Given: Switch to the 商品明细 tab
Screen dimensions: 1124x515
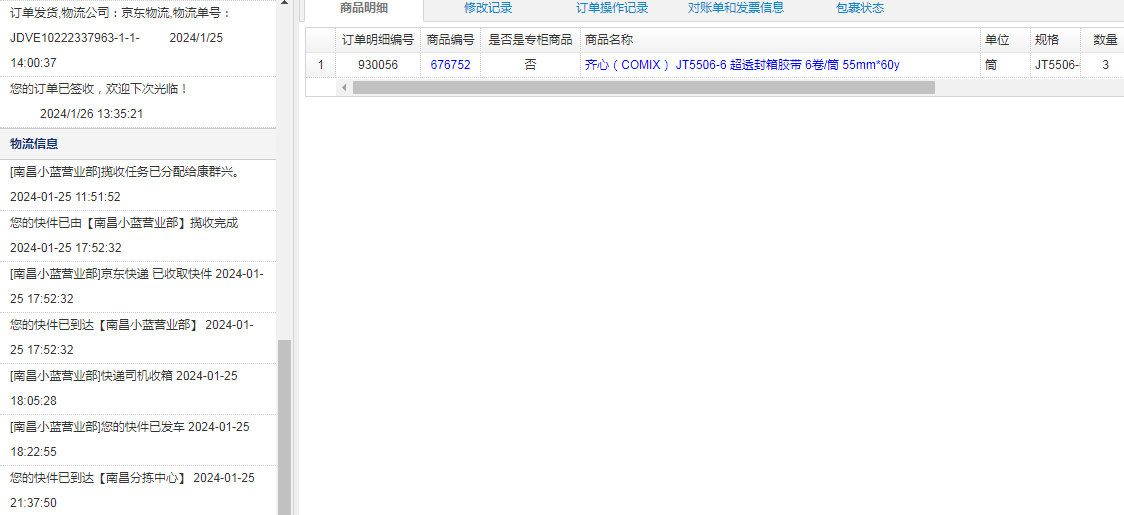Looking at the screenshot, I should click(x=364, y=9).
